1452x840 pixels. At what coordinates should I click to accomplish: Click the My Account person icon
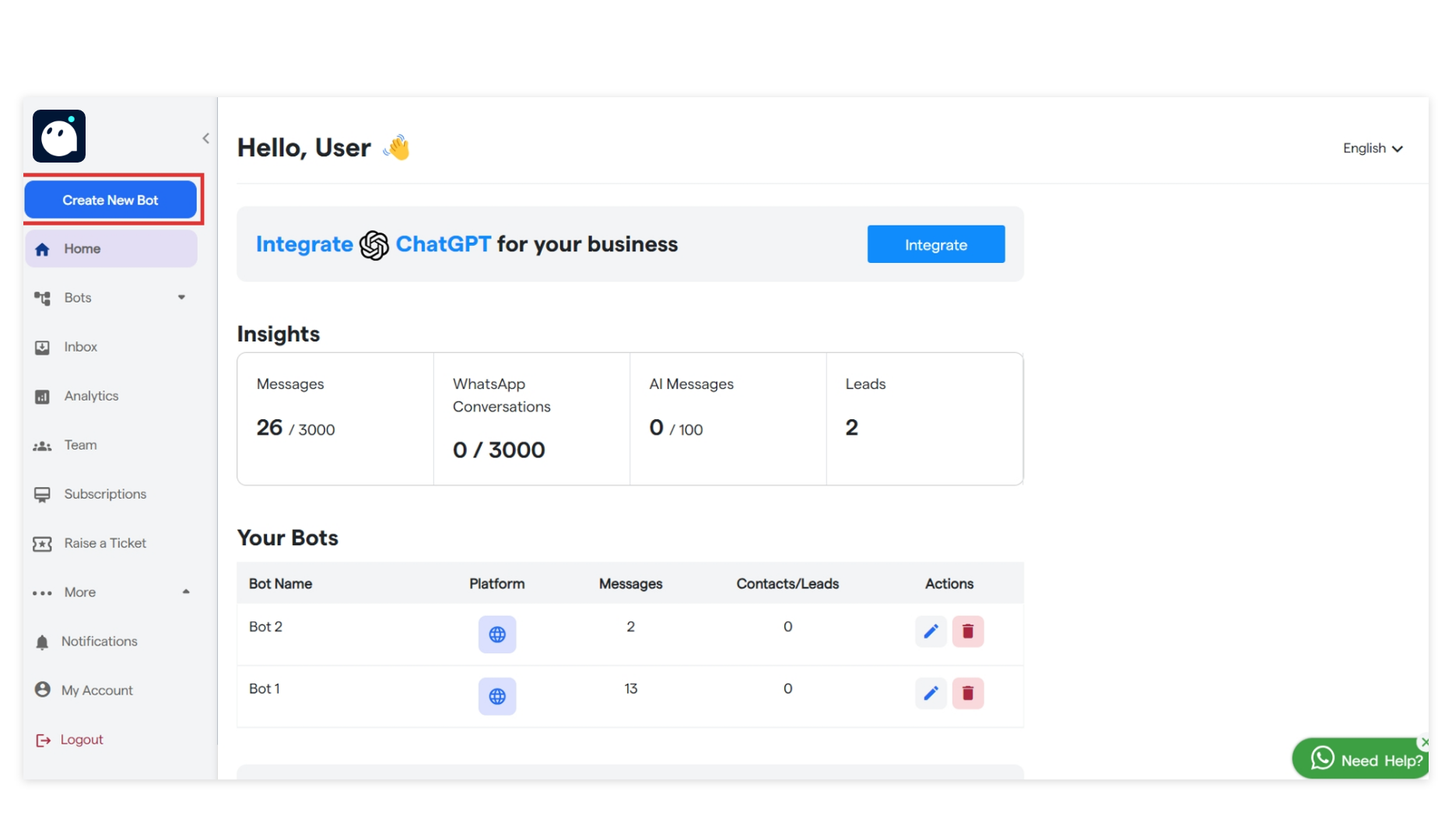click(43, 690)
